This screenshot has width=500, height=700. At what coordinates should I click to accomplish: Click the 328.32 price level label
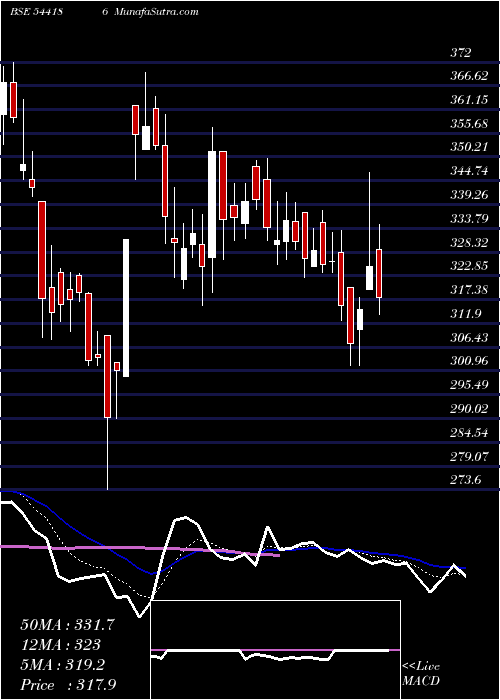(469, 242)
